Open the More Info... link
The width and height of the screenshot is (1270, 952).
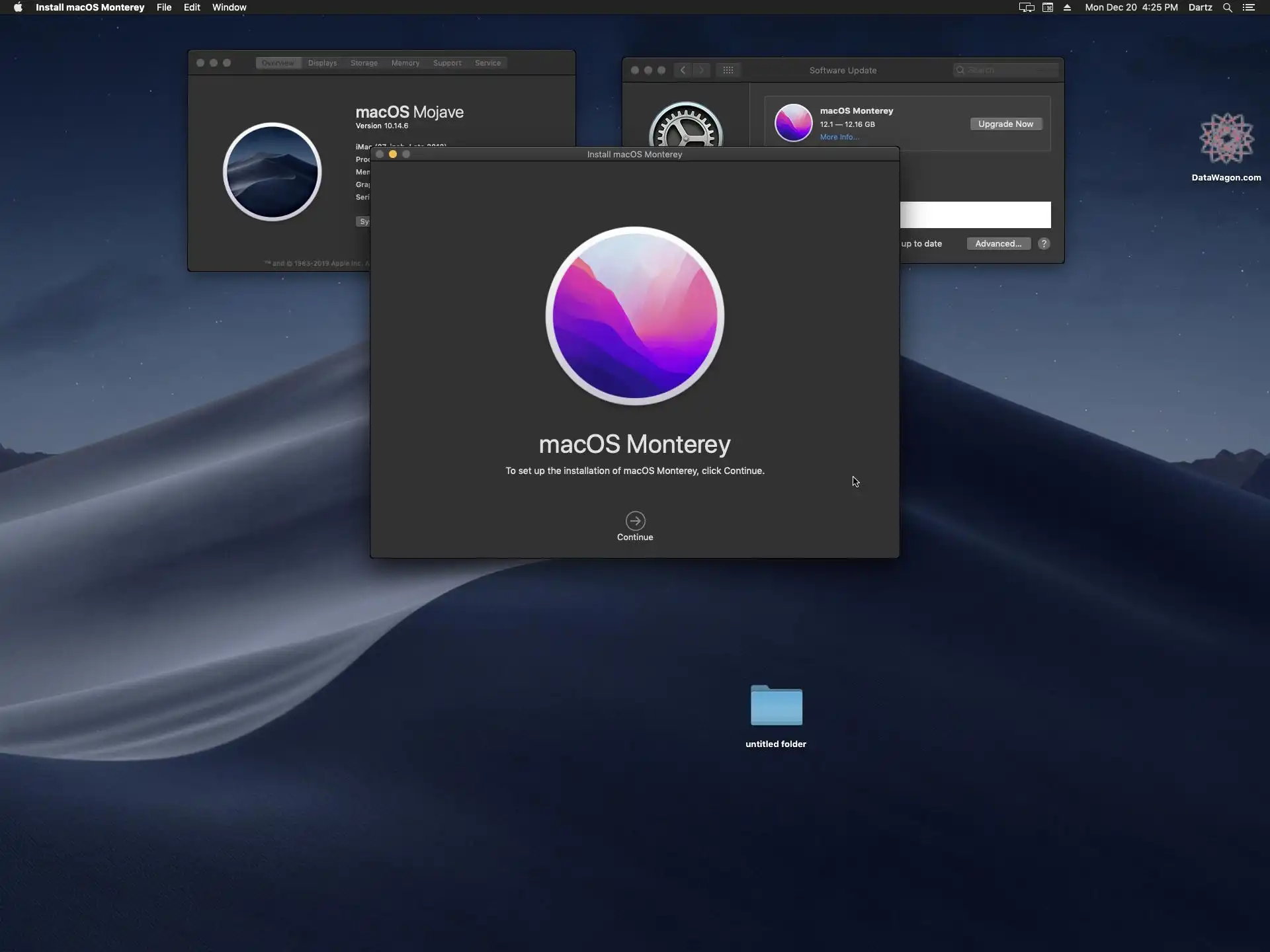pos(839,137)
